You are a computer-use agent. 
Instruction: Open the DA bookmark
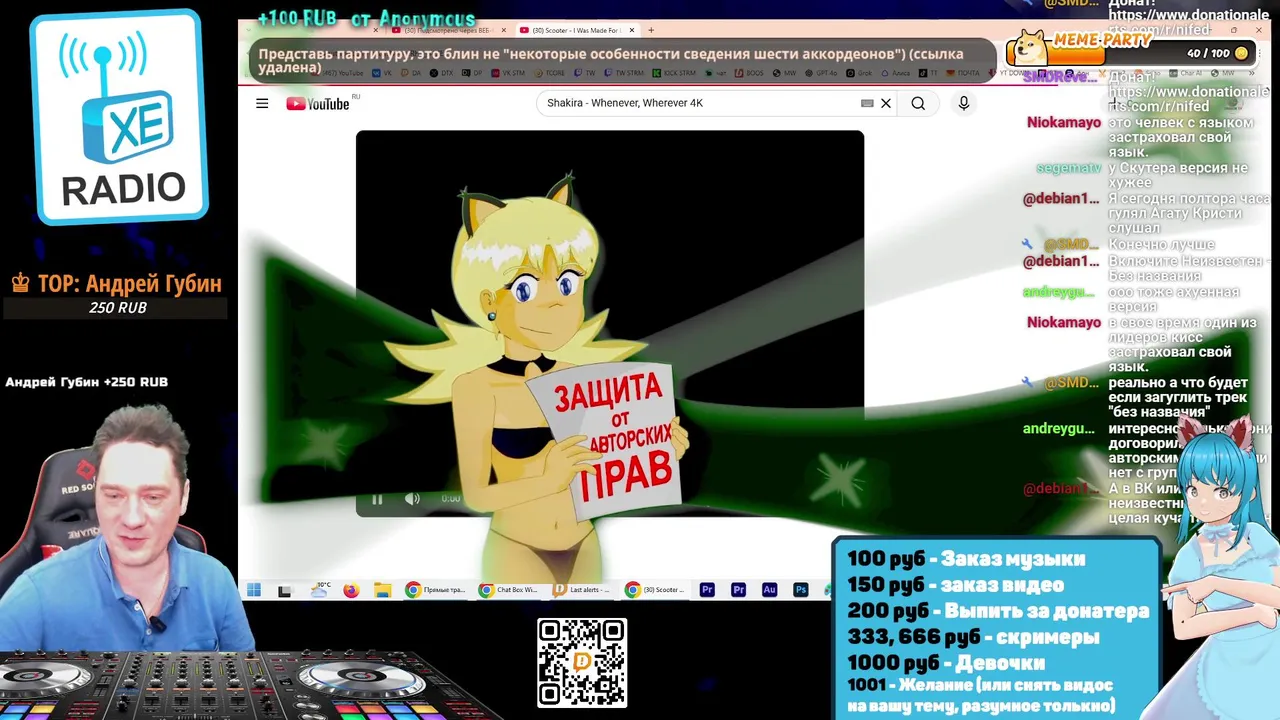click(x=411, y=72)
